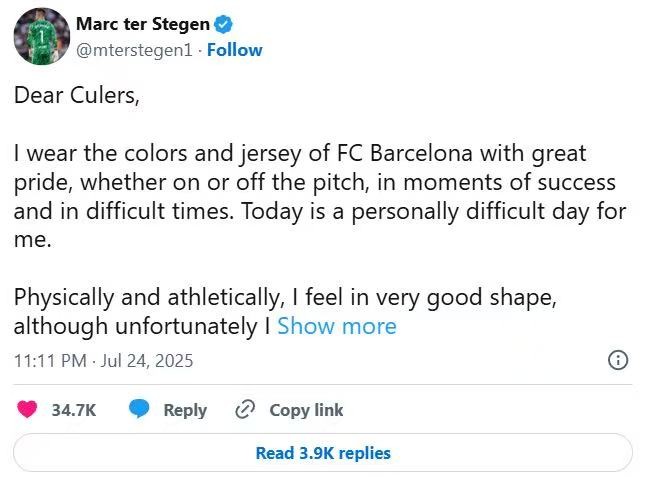
Task: Expand tweet with Show more
Action: [x=337, y=326]
